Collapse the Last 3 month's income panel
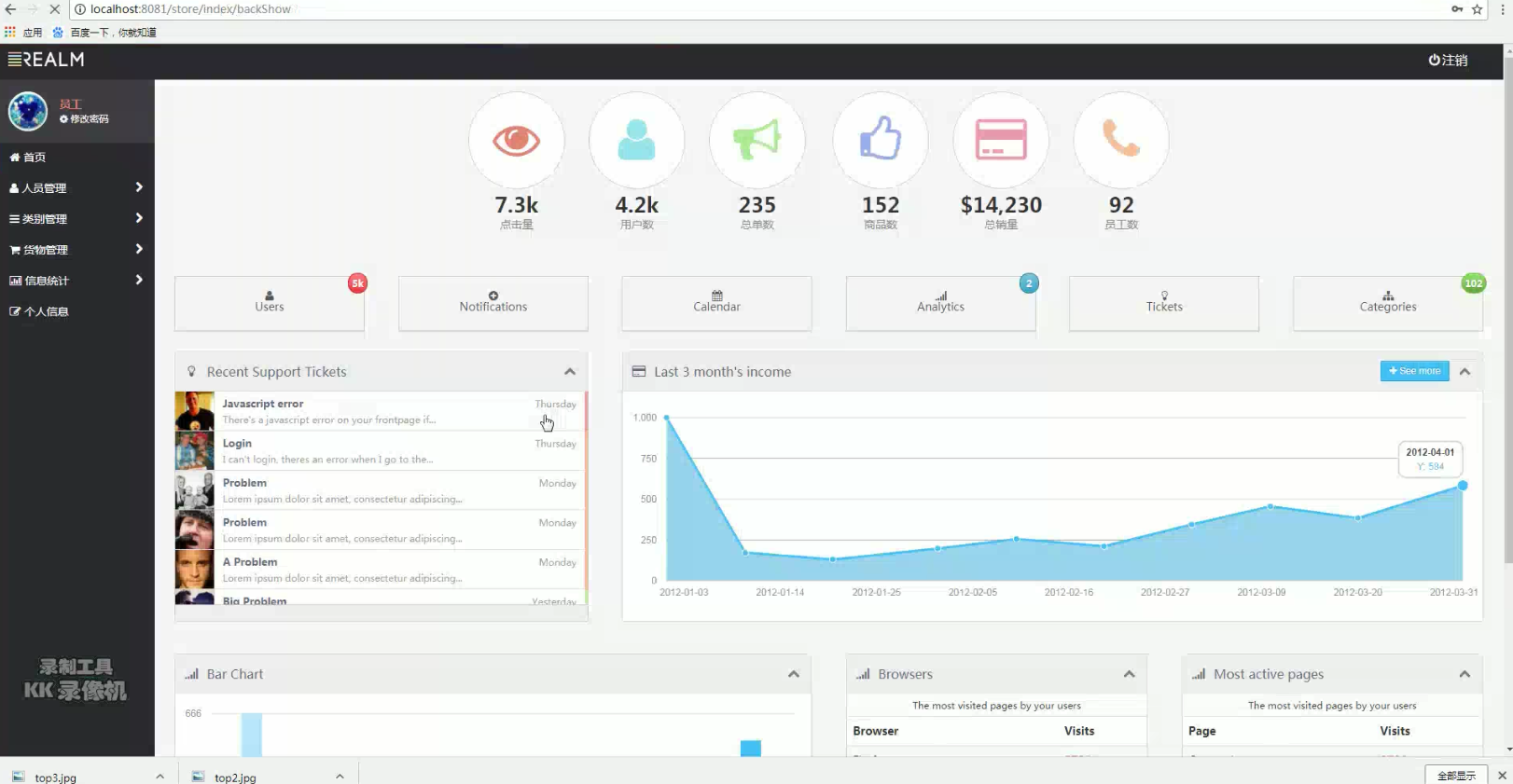The width and height of the screenshot is (1513, 784). coord(1465,372)
